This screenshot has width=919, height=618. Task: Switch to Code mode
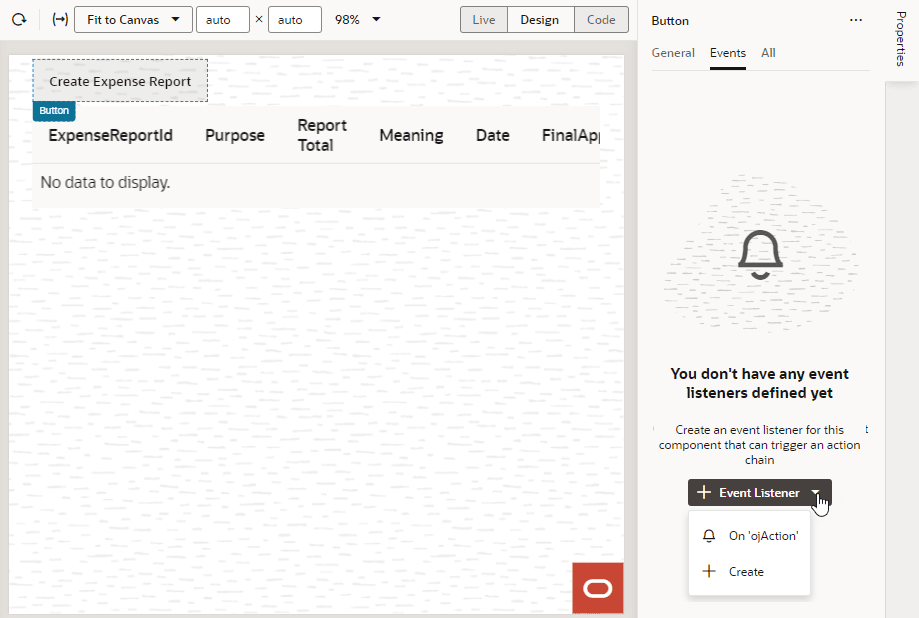601,20
